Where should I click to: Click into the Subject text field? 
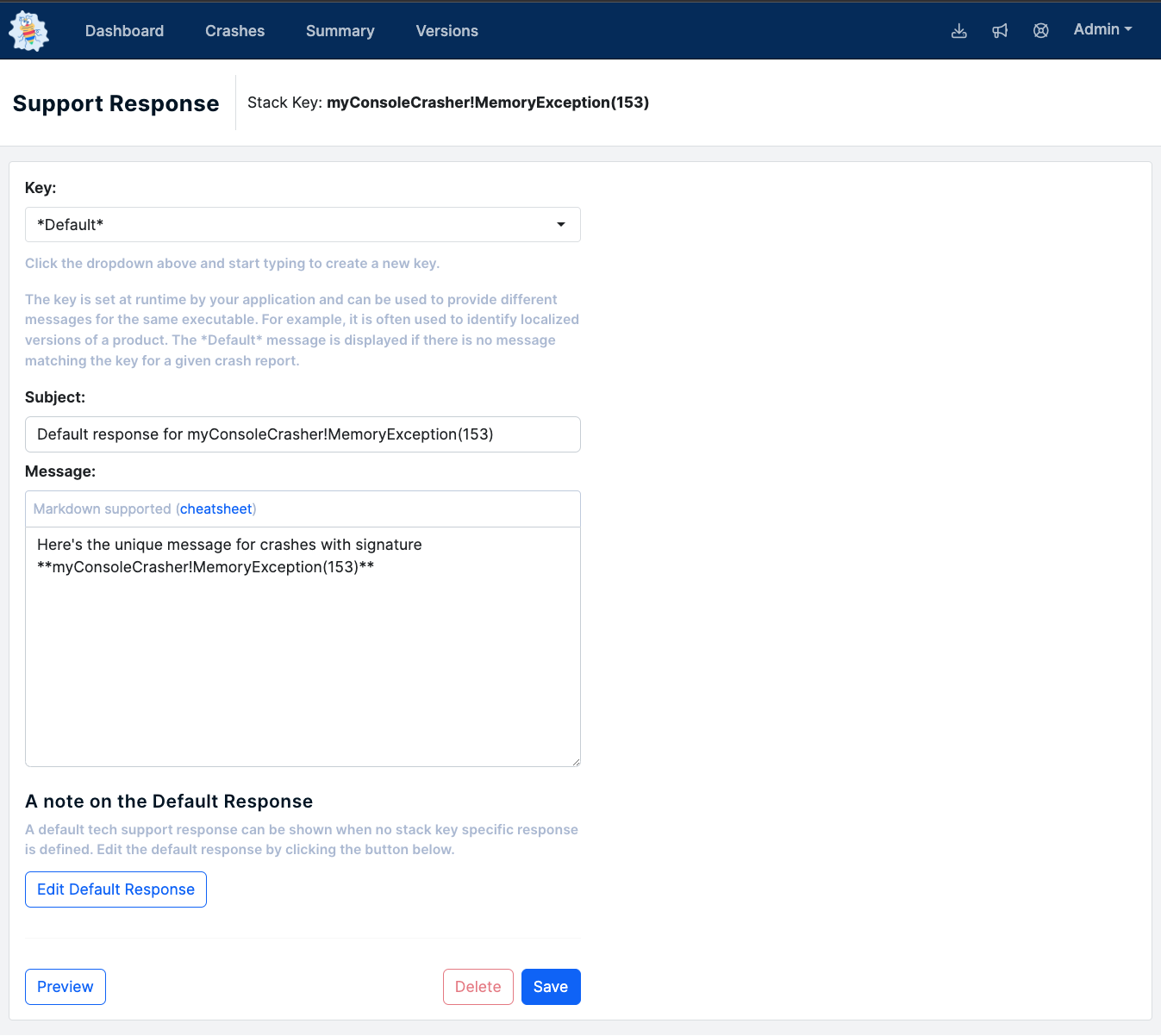[x=303, y=434]
